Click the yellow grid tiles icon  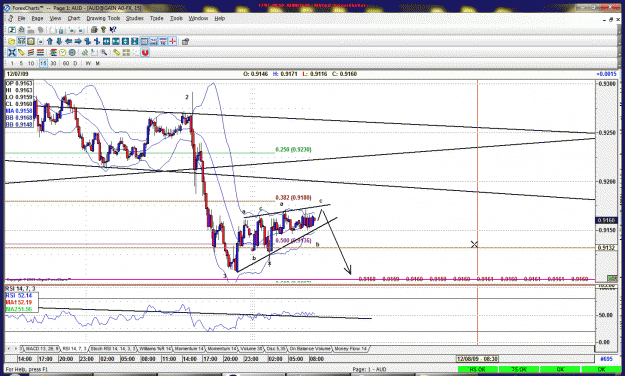tap(126, 52)
